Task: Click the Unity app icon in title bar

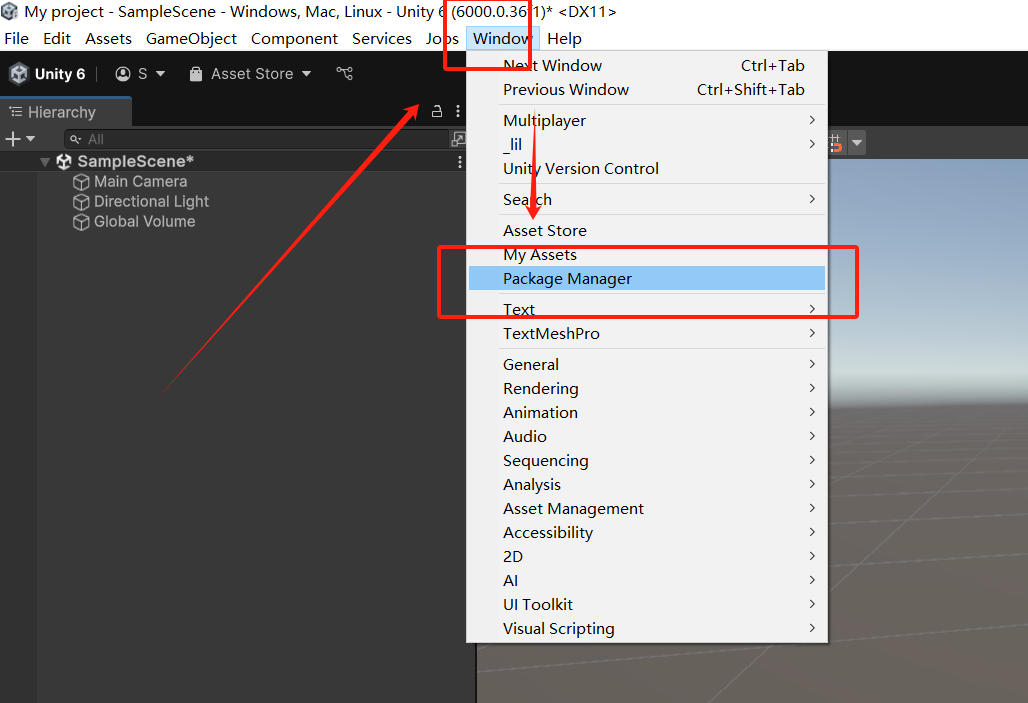Action: tap(10, 12)
